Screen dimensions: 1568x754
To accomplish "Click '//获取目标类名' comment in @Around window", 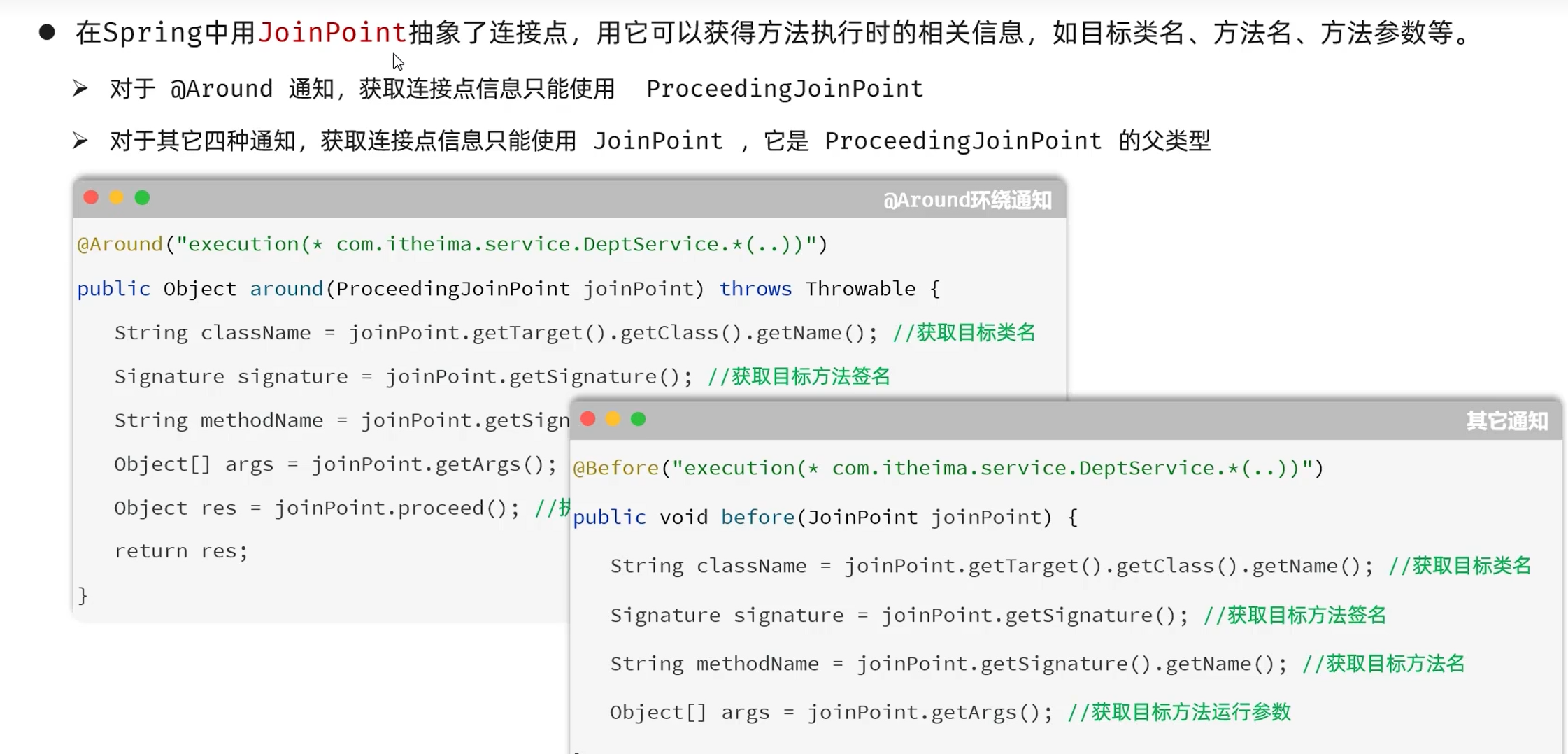I will coord(964,332).
